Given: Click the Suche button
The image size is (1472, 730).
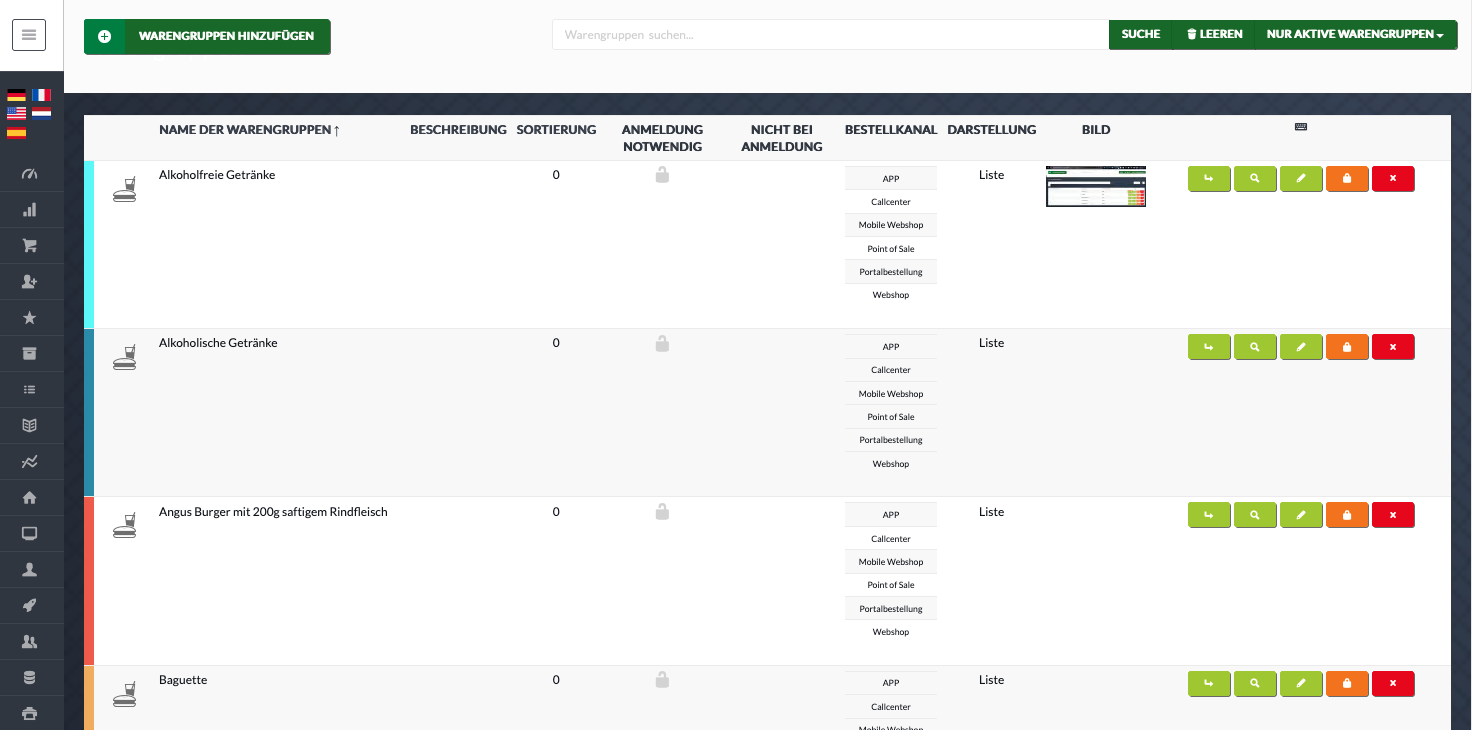Looking at the screenshot, I should coord(1141,34).
